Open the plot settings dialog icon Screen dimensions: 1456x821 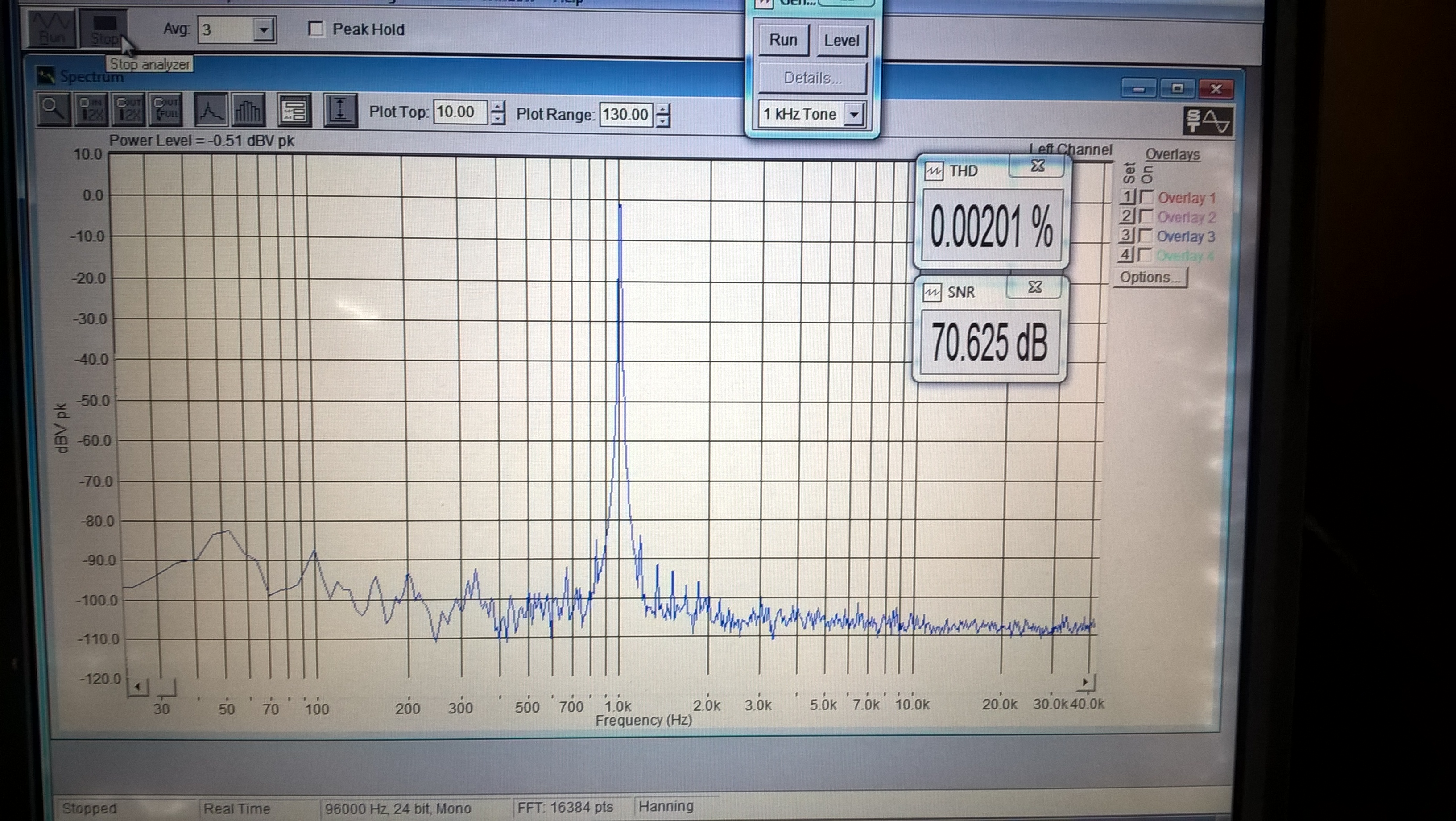(295, 110)
